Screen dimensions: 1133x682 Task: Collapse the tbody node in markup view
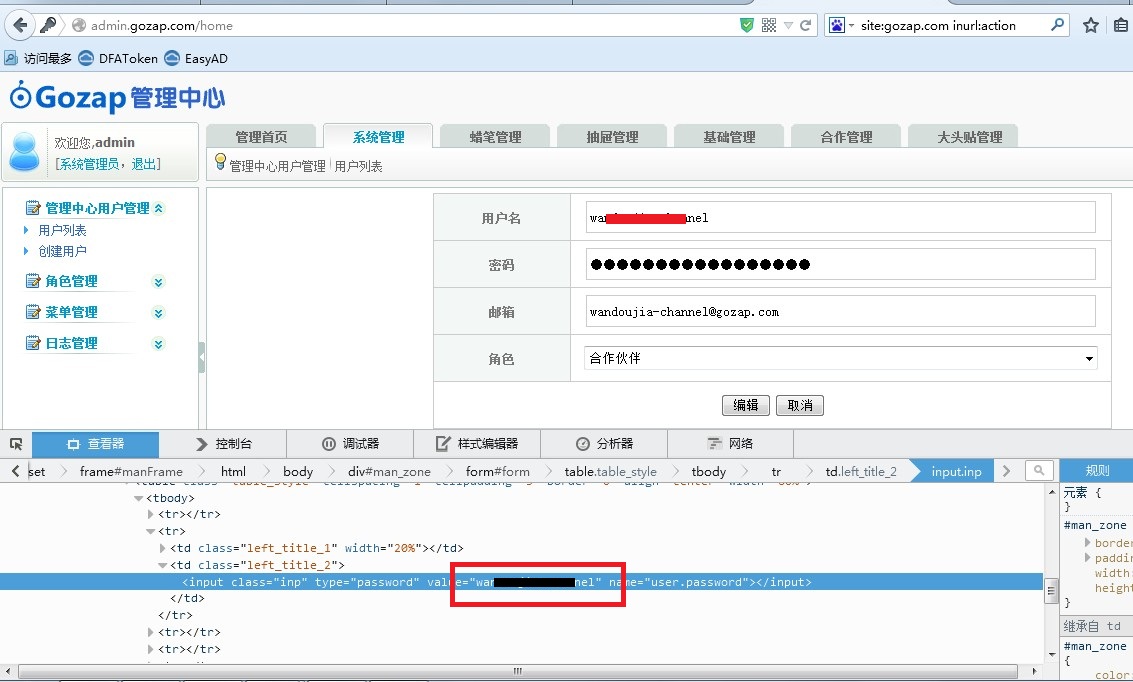[138, 498]
